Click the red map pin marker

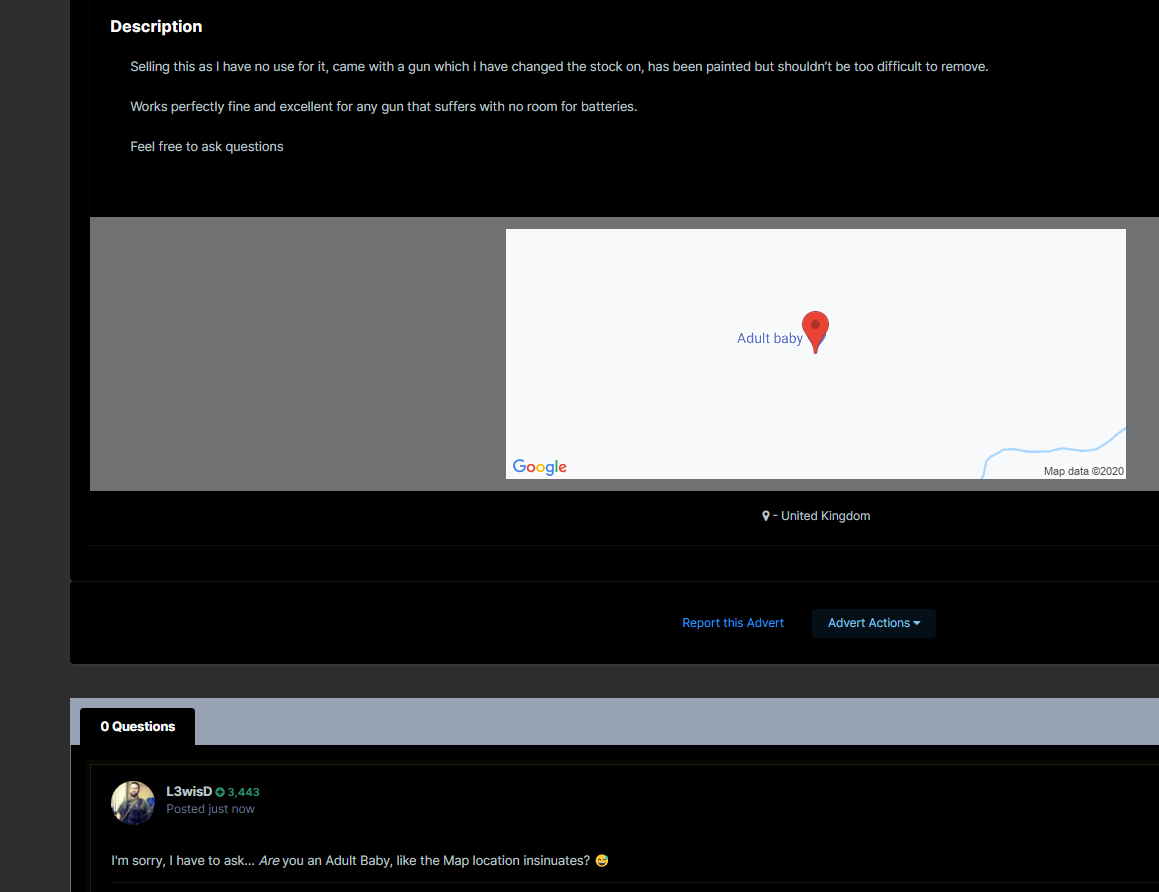click(815, 329)
